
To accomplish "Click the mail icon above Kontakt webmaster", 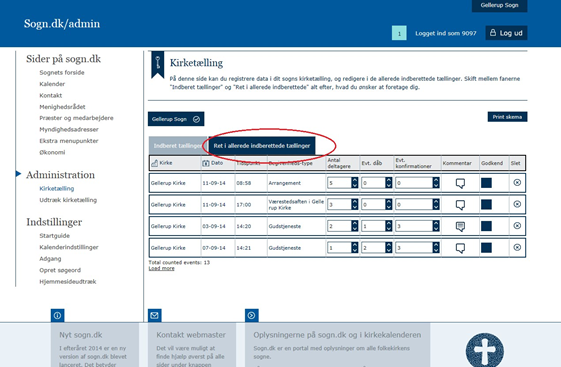I will click(x=155, y=315).
